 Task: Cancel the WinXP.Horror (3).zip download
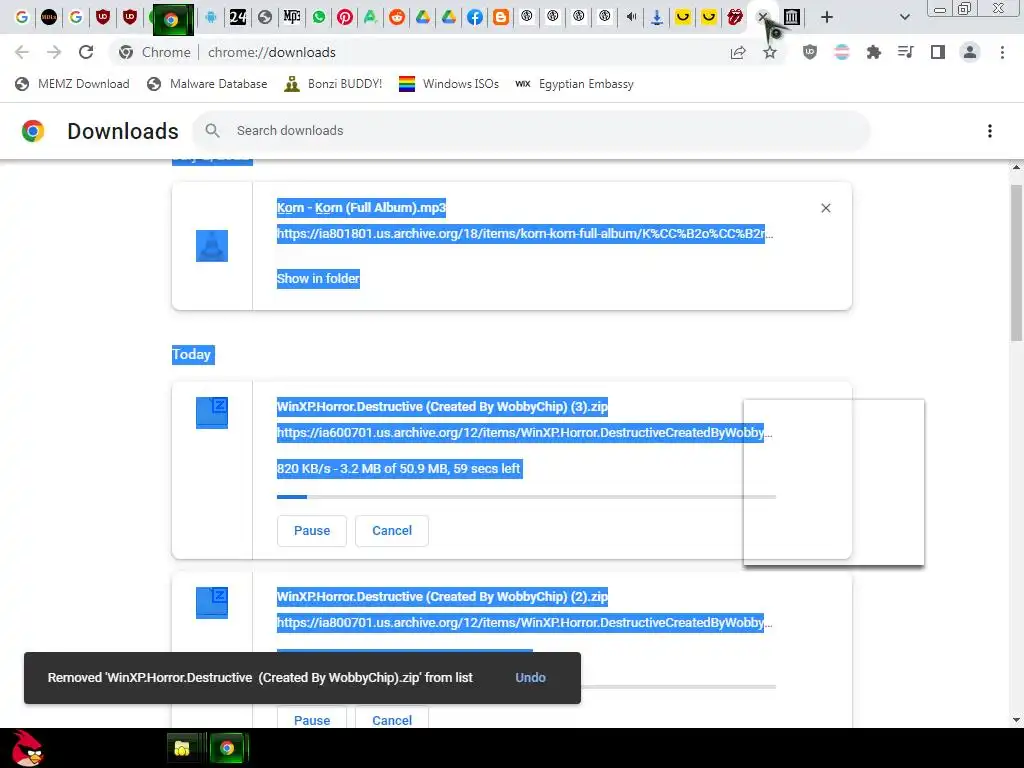click(392, 531)
